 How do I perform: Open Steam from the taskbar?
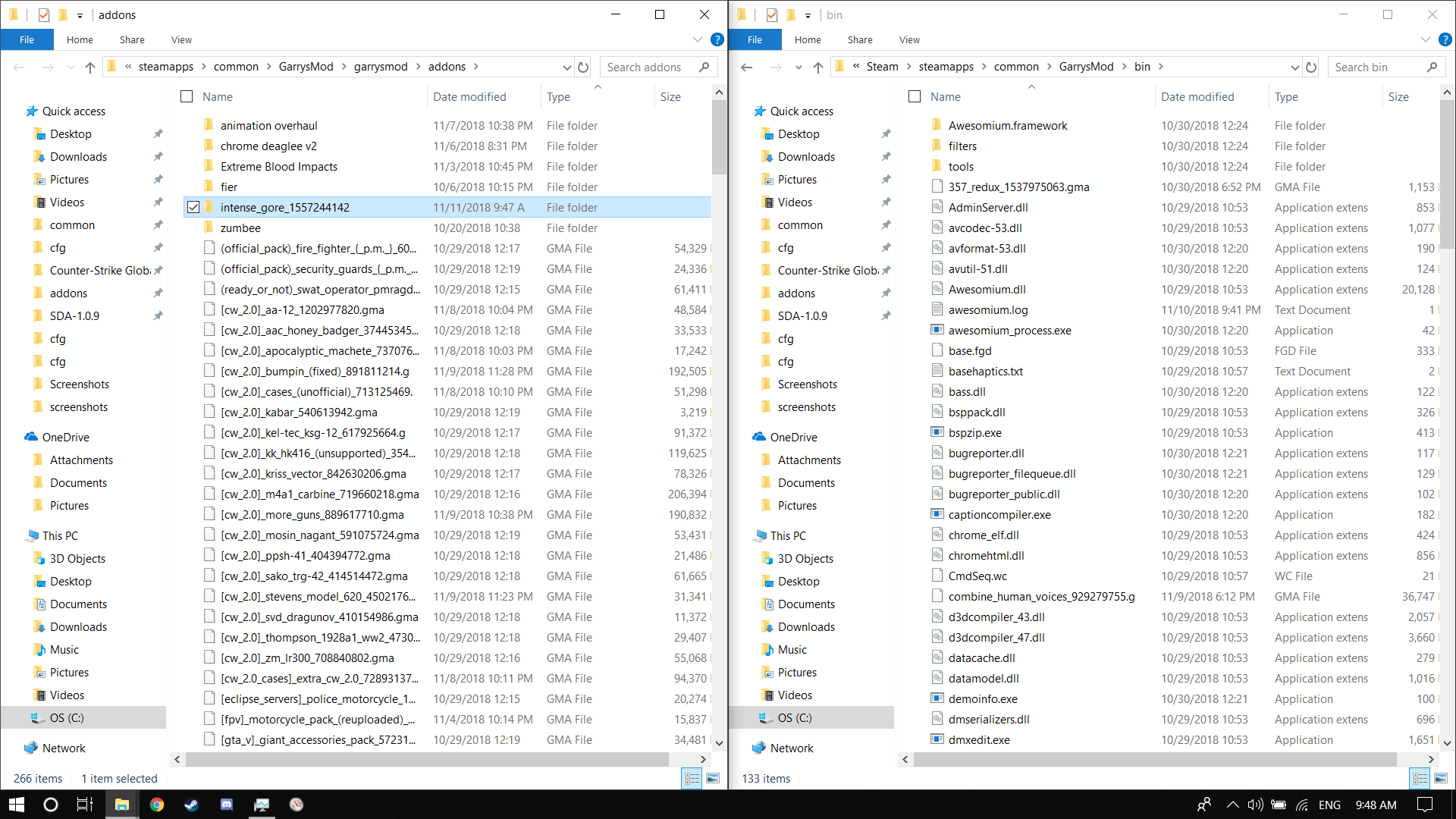coord(192,805)
